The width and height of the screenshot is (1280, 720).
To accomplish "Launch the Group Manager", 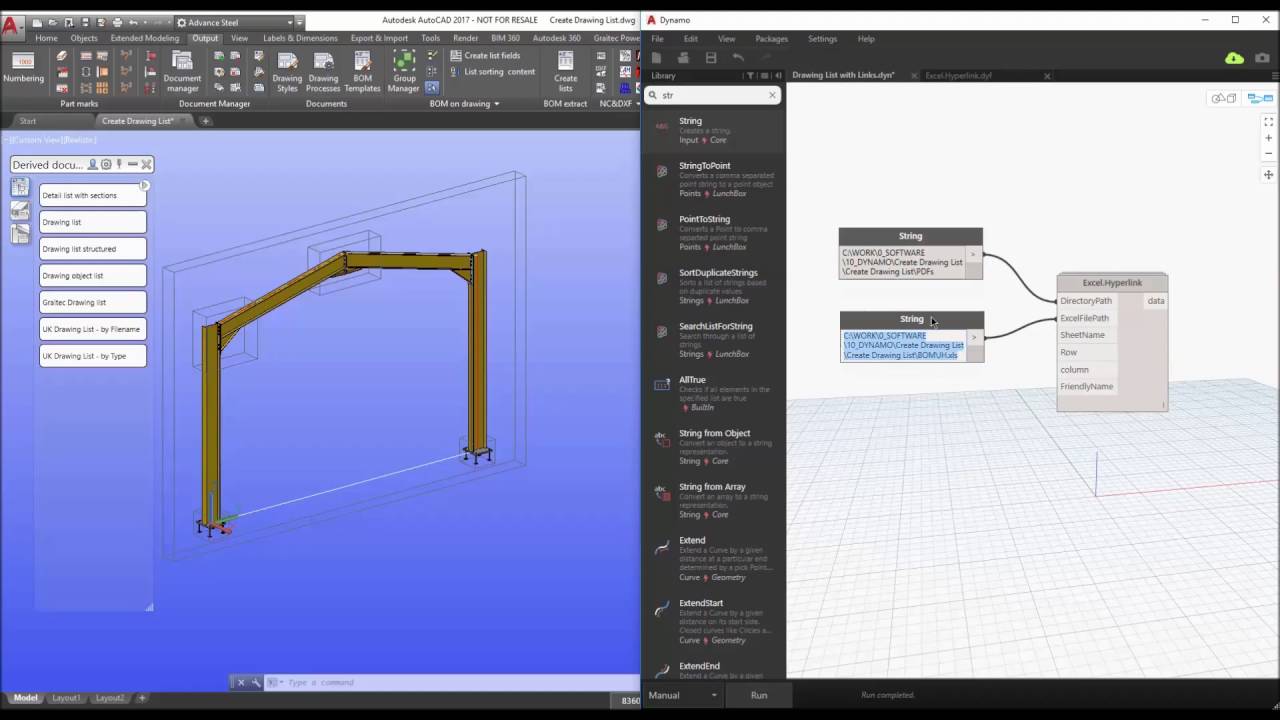I will (404, 71).
